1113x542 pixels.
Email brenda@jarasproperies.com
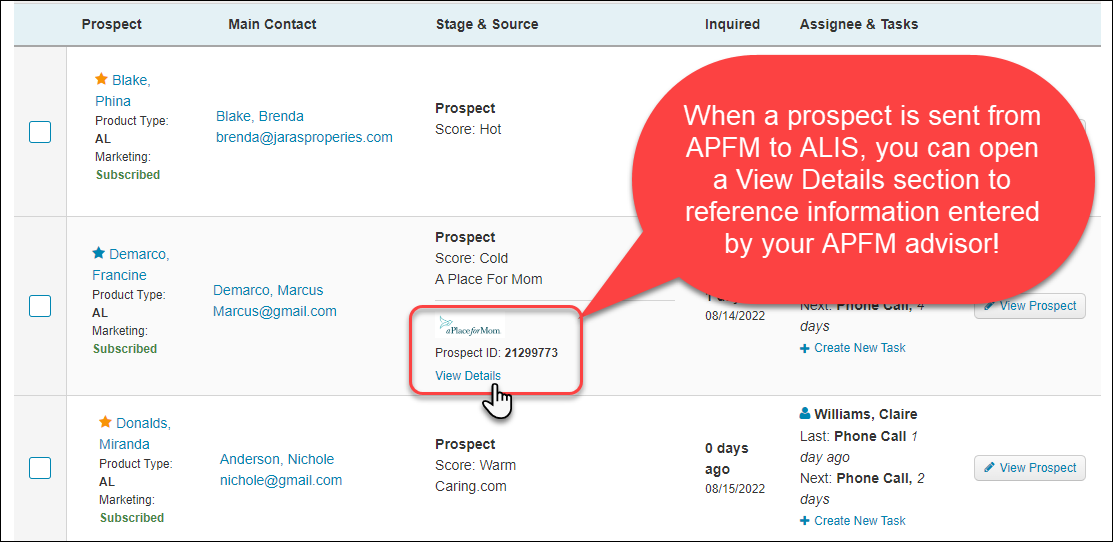[x=305, y=138]
